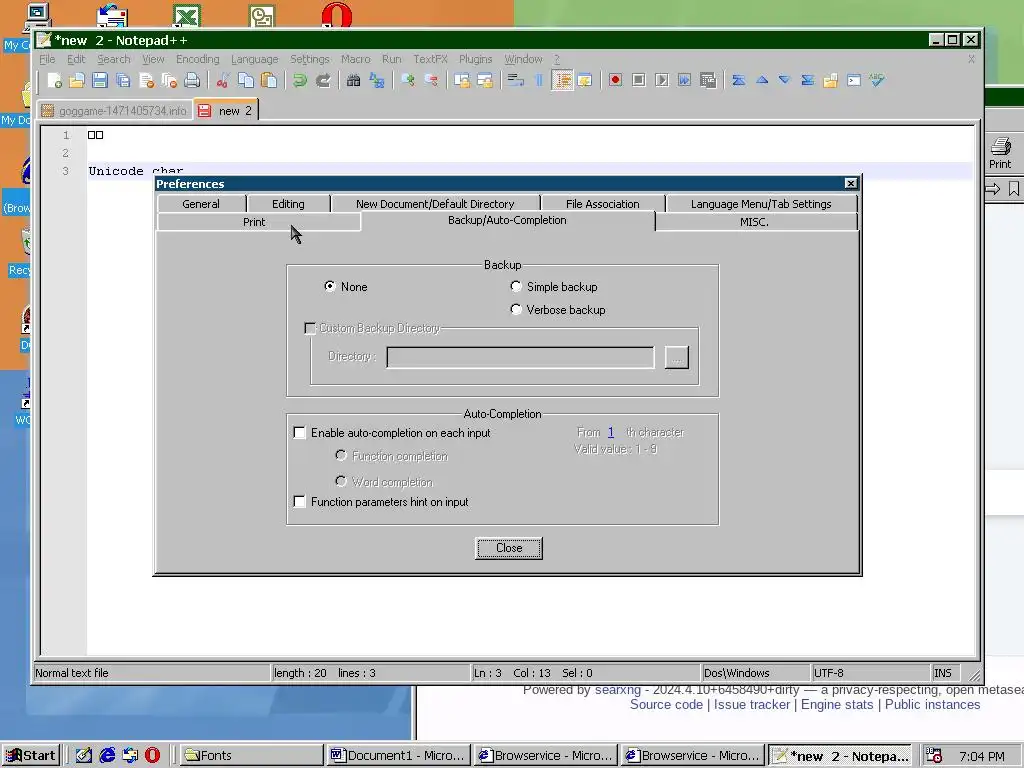Click the Close button in Preferences
This screenshot has height=768, width=1024.
[x=509, y=548]
